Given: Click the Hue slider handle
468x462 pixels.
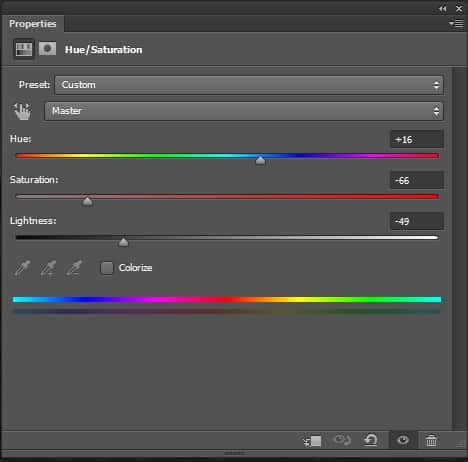Looking at the screenshot, I should tap(260, 161).
